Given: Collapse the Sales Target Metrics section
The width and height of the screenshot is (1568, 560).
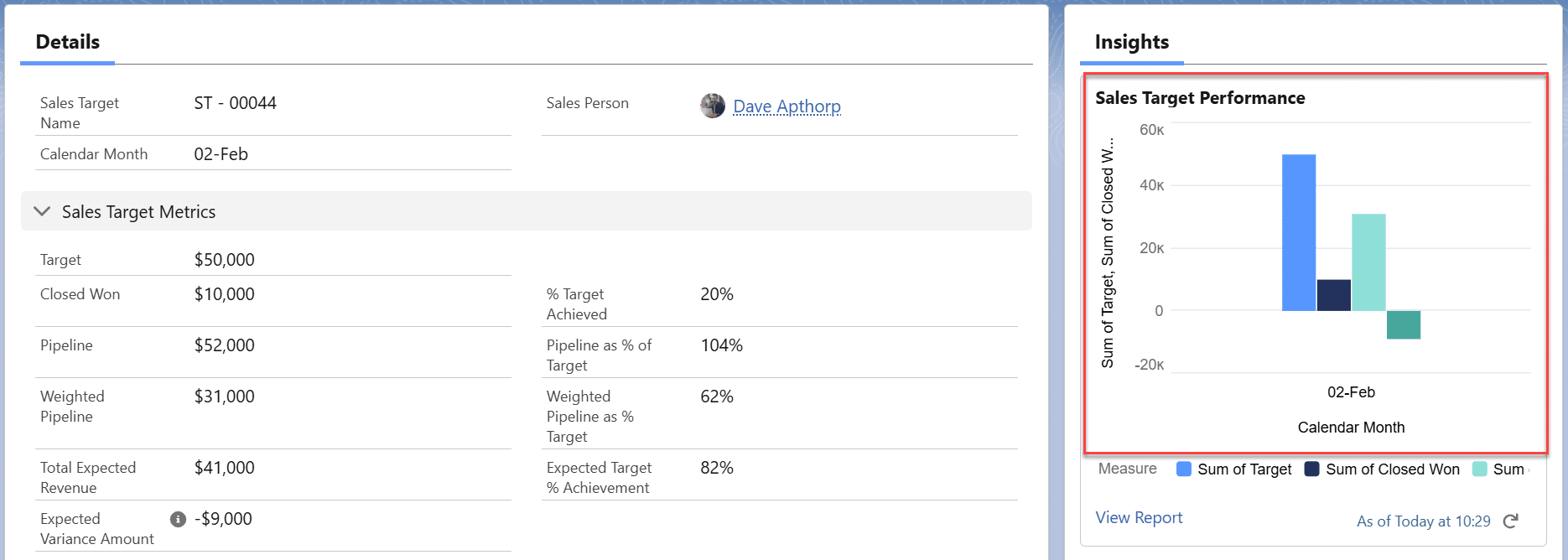Looking at the screenshot, I should point(42,212).
